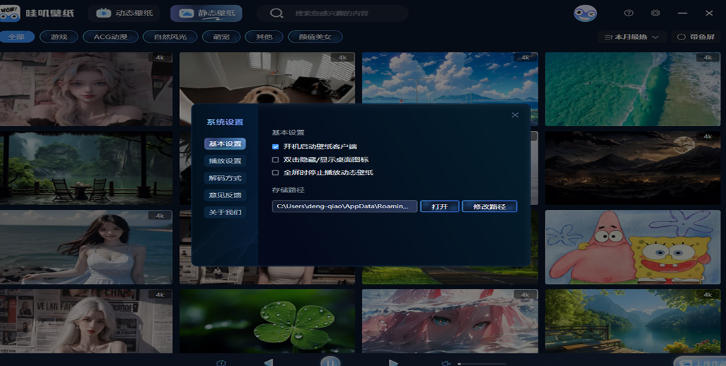Click the search magnifier icon
Screen dimensions: 726x366
coord(276,13)
